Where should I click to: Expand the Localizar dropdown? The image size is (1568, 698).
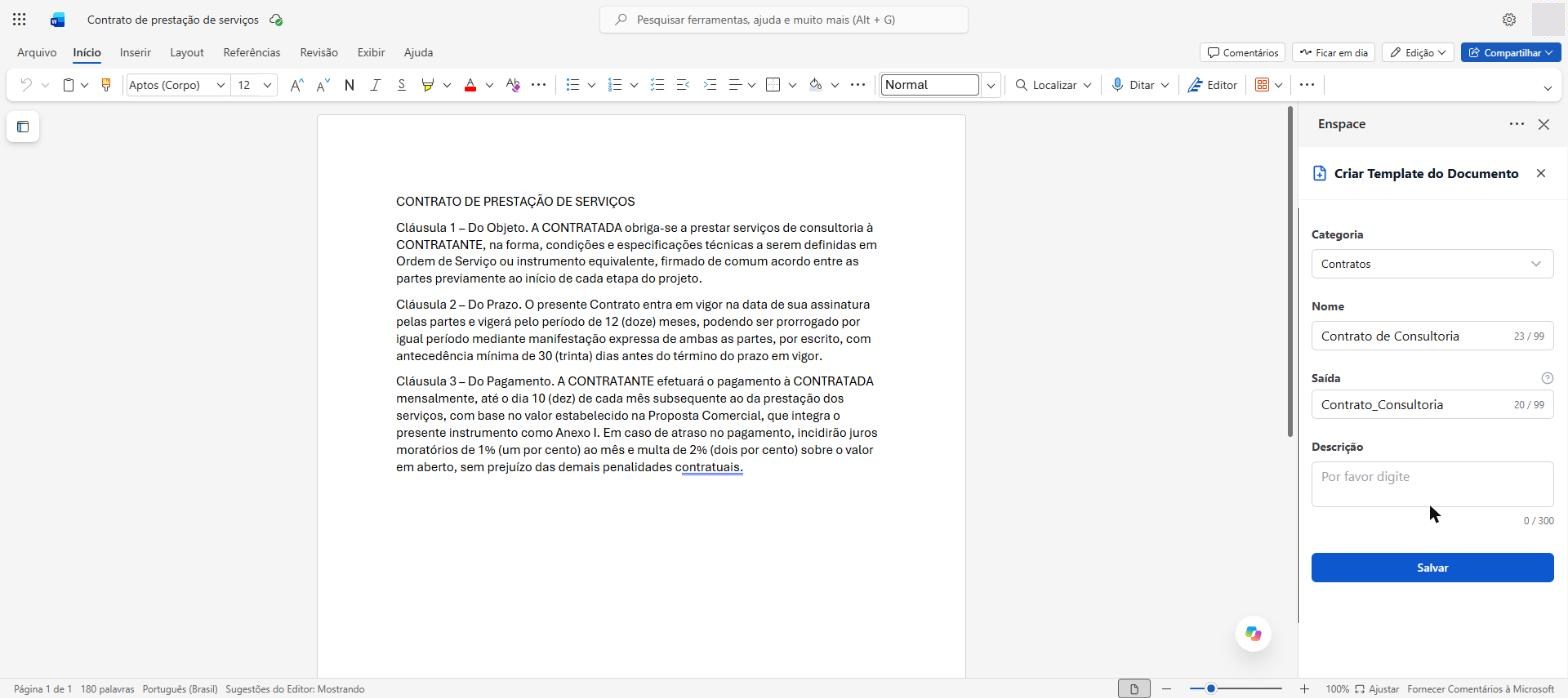tap(1087, 85)
